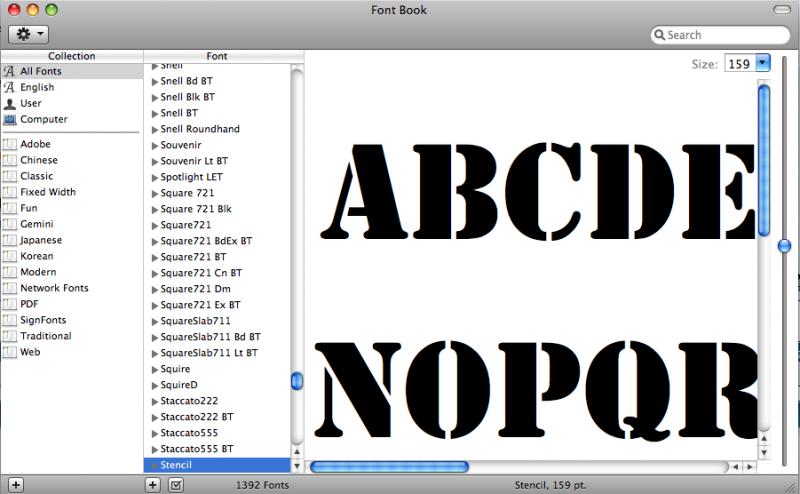800x494 pixels.
Task: Open the Size dropdown arrow
Action: point(762,63)
